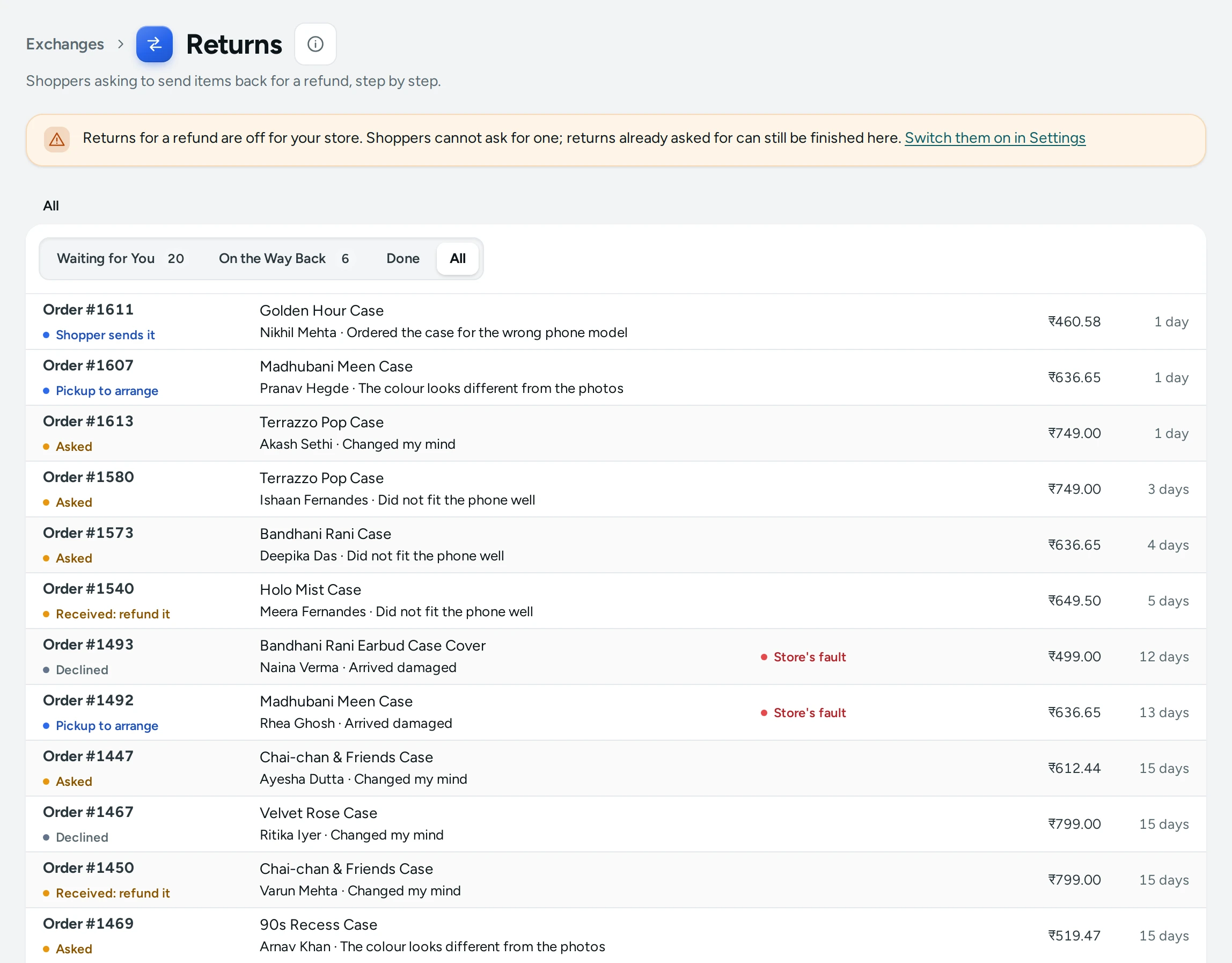Switch to On the Way Back tab
The image size is (1232, 963).
284,259
